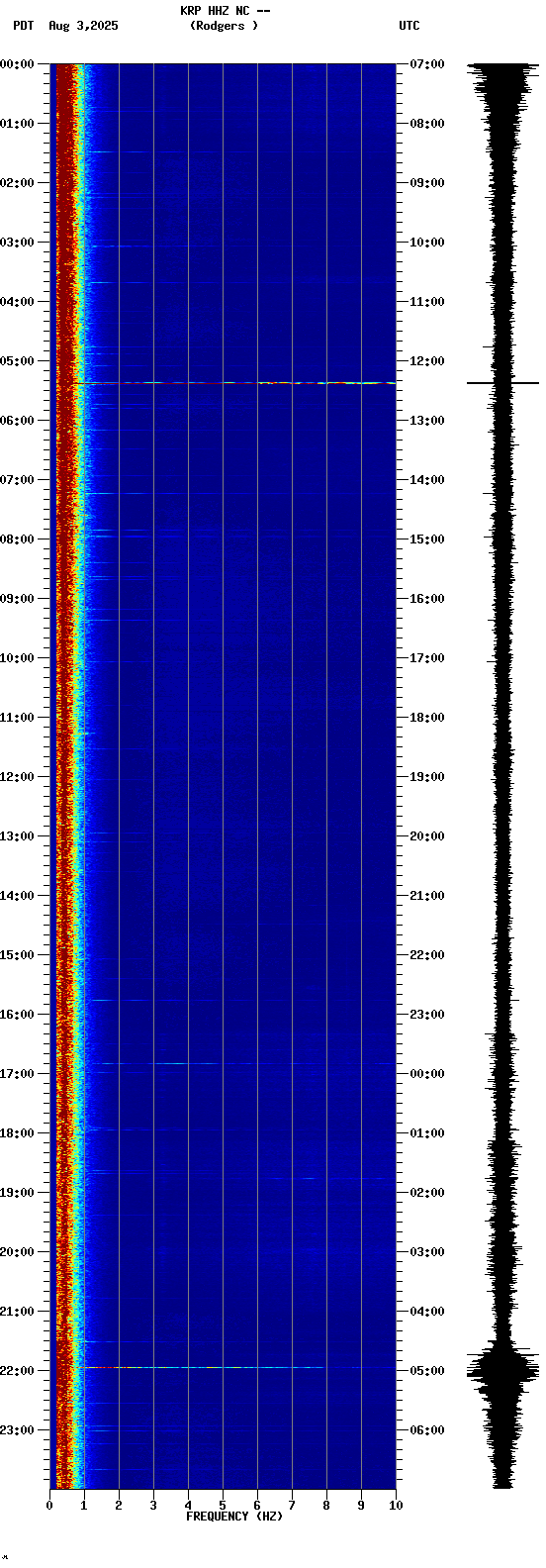Click the '(Rodgers )' station name
The width and height of the screenshot is (546, 1568).
(225, 26)
